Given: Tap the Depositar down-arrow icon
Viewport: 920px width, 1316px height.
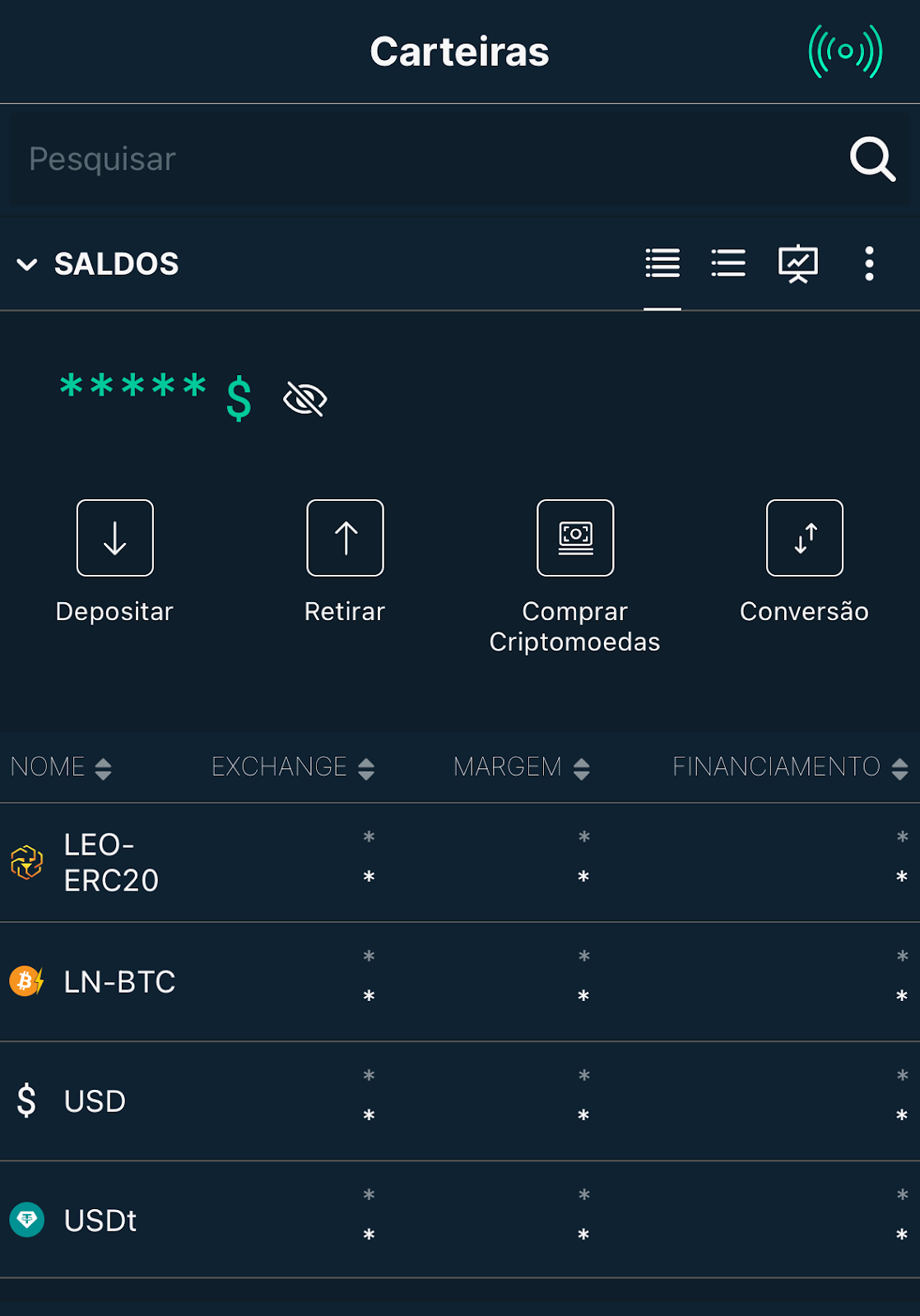Looking at the screenshot, I should [x=115, y=538].
